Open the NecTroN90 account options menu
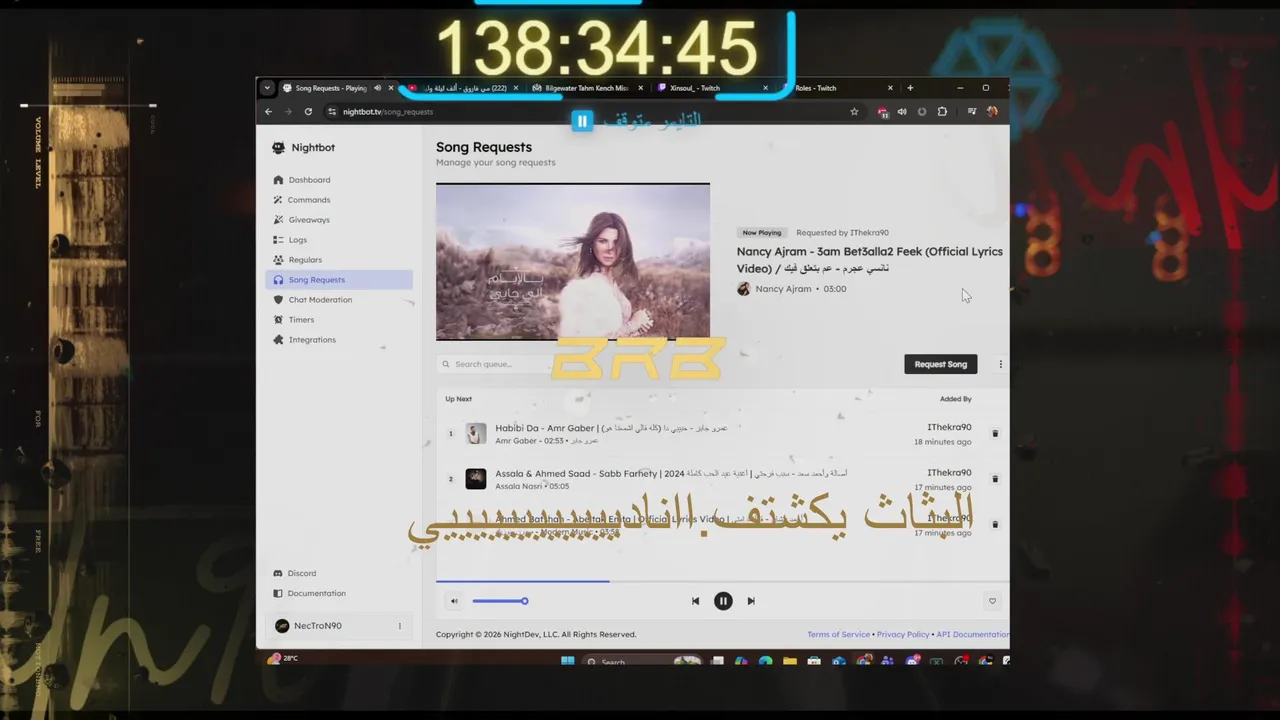 tap(399, 626)
